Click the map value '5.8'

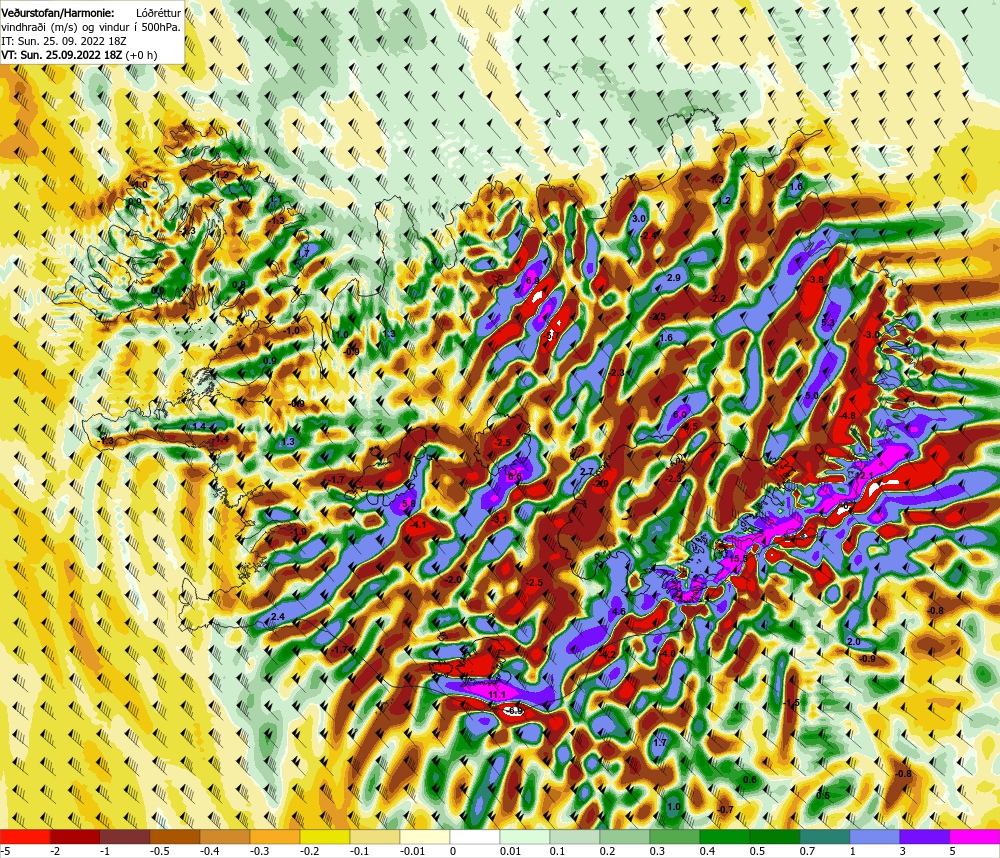(x=408, y=503)
